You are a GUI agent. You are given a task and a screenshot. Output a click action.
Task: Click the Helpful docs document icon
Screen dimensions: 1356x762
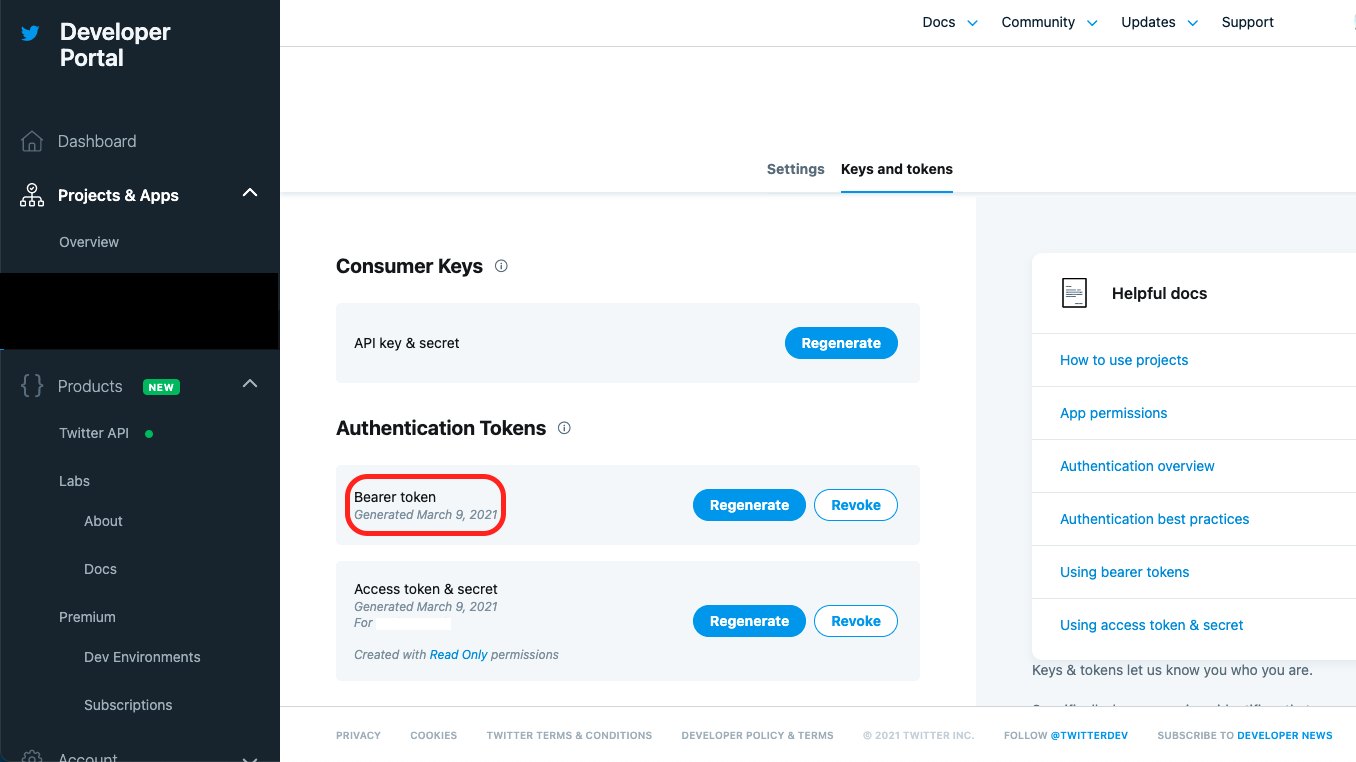click(1074, 293)
